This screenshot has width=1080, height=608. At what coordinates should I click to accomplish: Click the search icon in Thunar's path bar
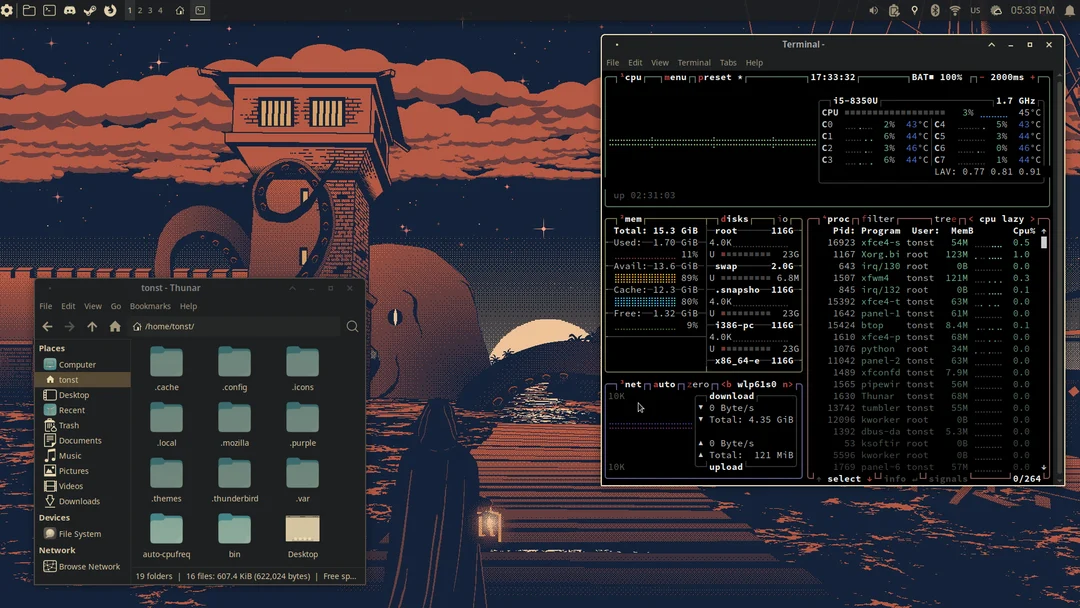pos(351,326)
